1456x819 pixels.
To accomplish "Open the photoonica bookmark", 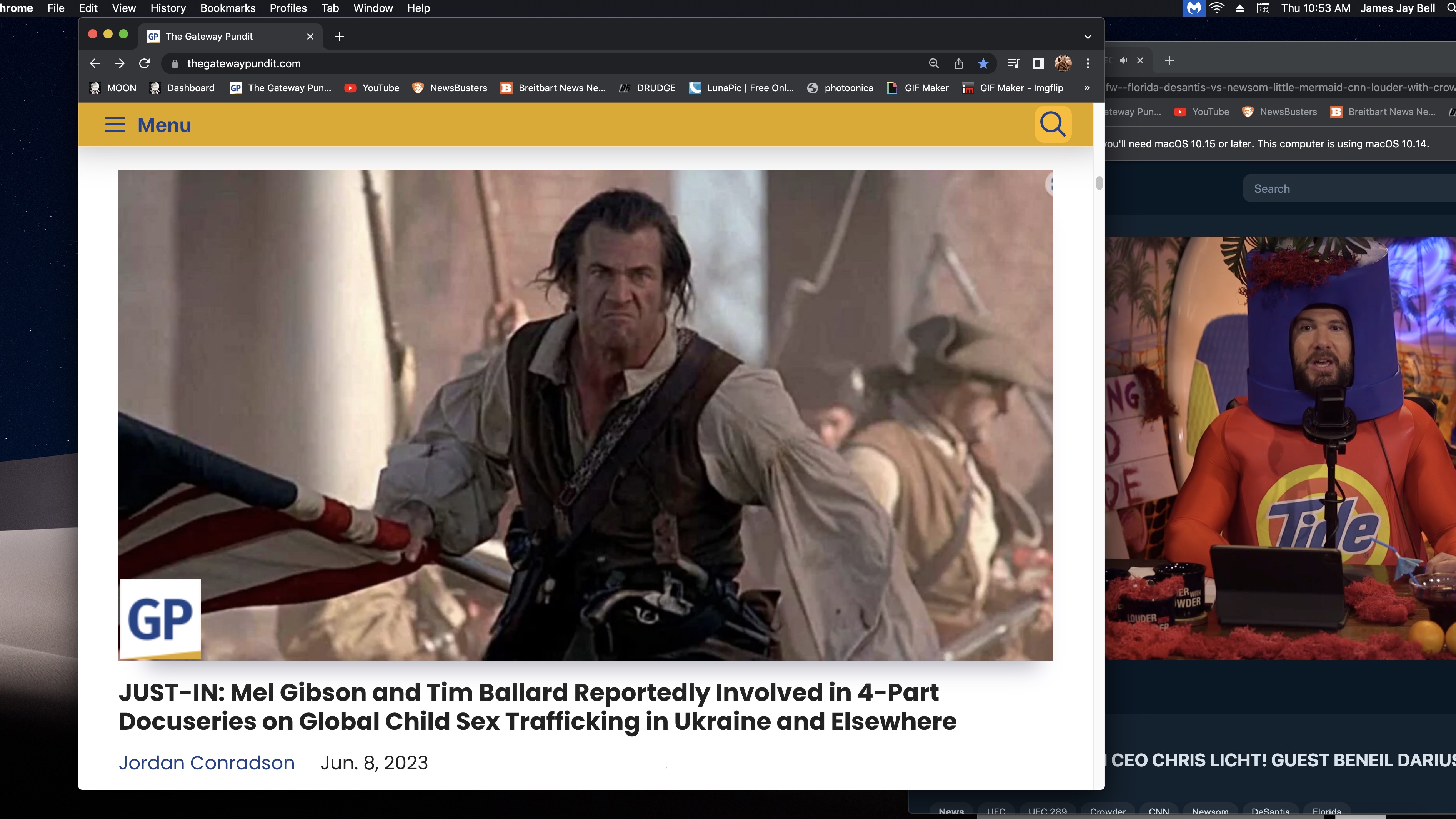I will click(840, 88).
